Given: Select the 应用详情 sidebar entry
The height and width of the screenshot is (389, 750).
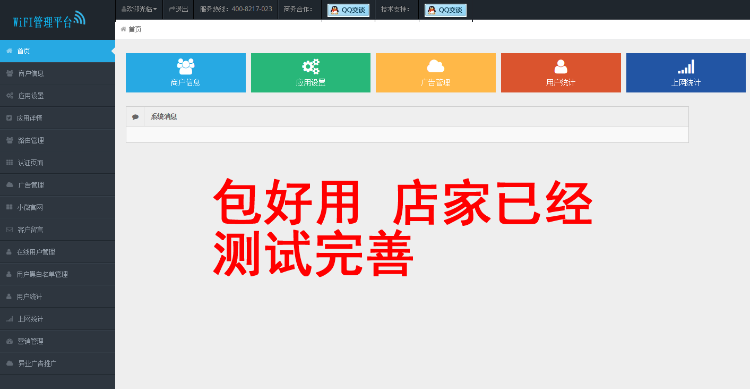Looking at the screenshot, I should pos(57,118).
